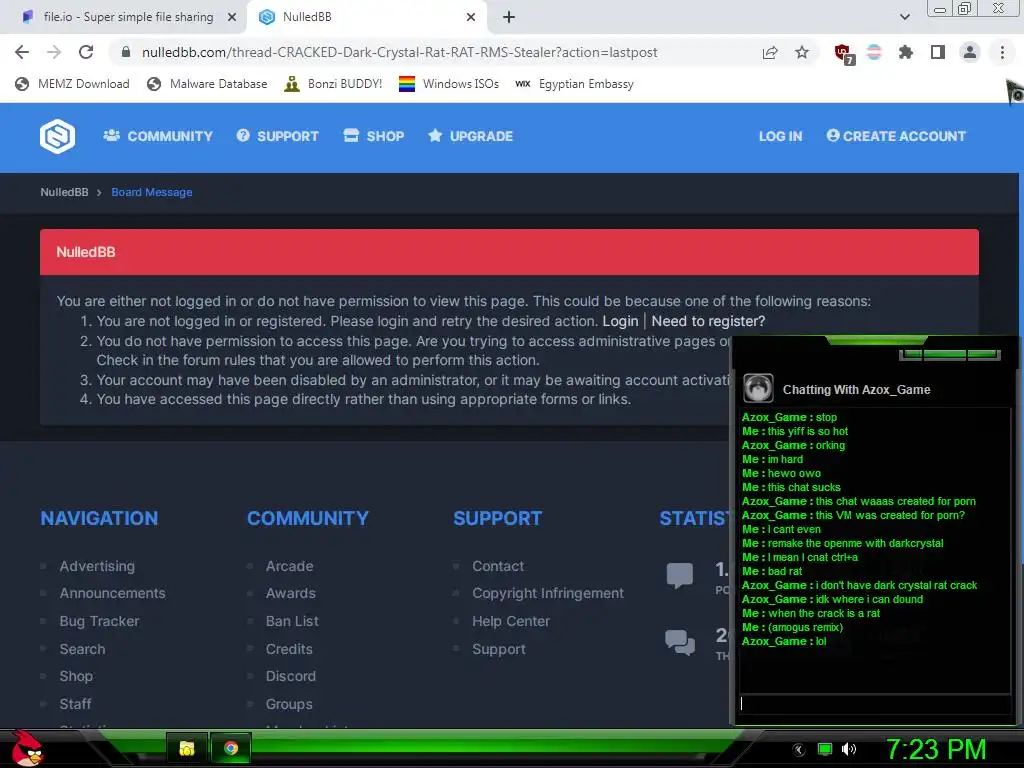Open the Arcade community link
This screenshot has height=768, width=1024.
[289, 566]
